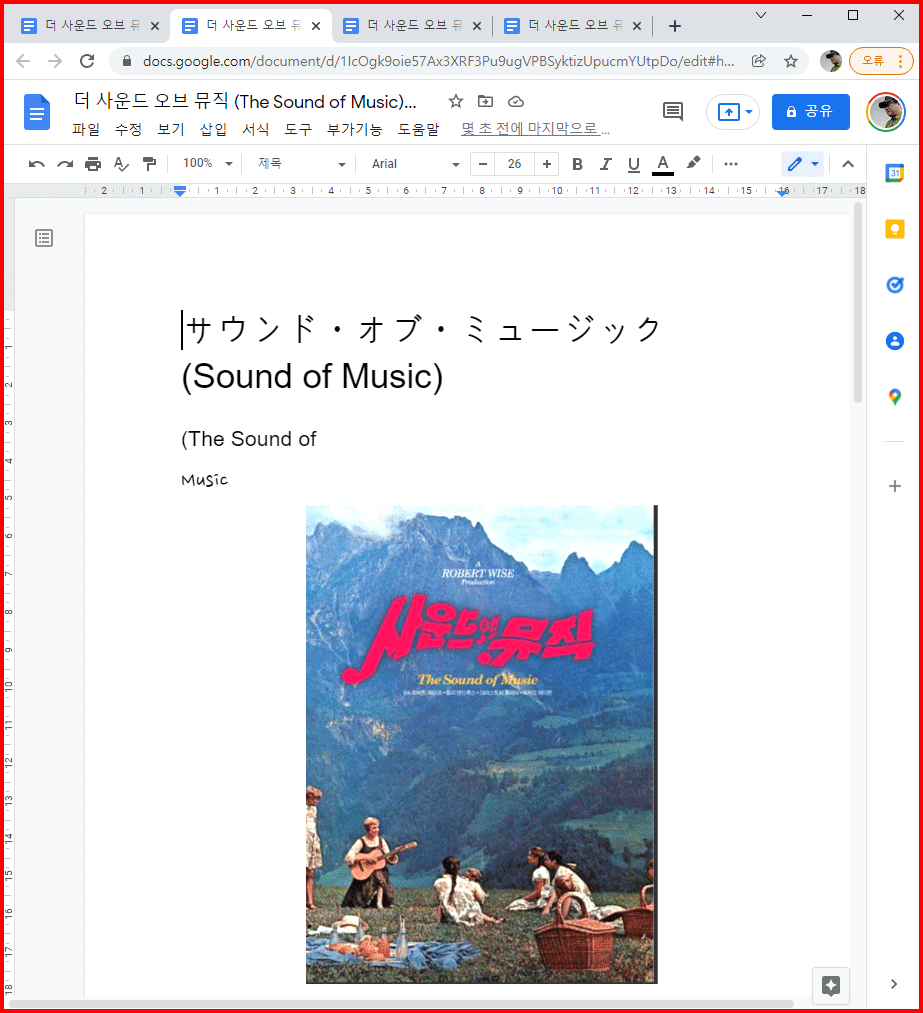Bookmark this page with star
The image size is (923, 1013).
[x=791, y=61]
